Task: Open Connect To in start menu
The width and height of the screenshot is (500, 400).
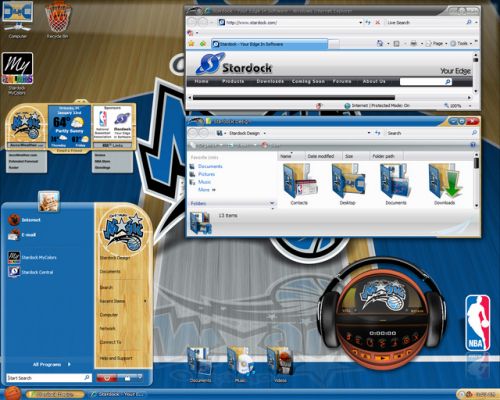Action: point(110,342)
